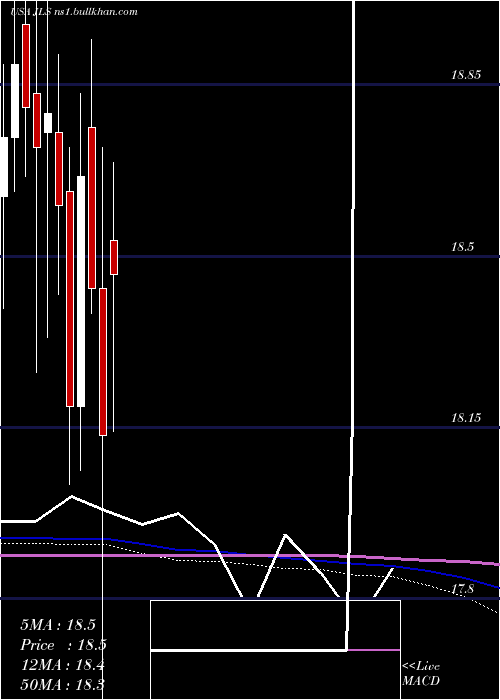Click the 18.15 price axis label

click(x=466, y=418)
